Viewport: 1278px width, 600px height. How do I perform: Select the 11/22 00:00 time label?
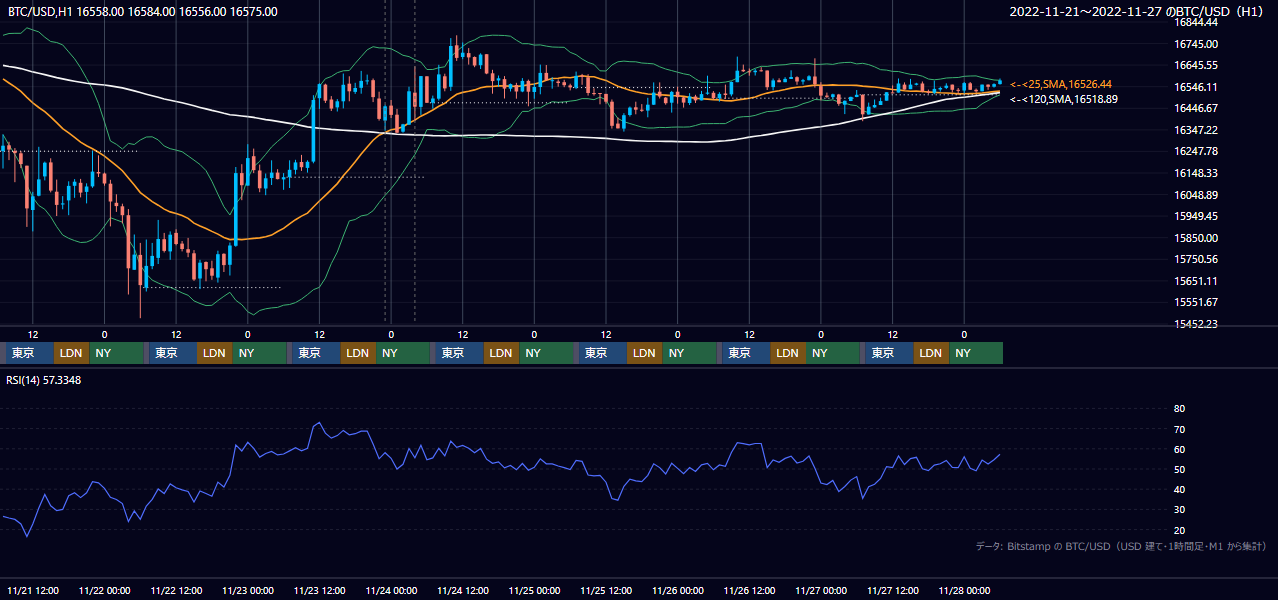click(x=105, y=590)
